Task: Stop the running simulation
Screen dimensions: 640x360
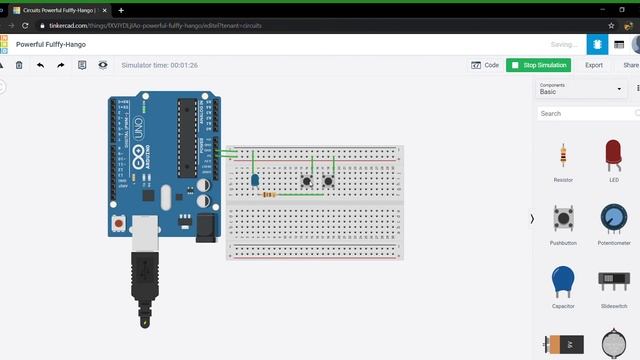Action: pos(538,65)
